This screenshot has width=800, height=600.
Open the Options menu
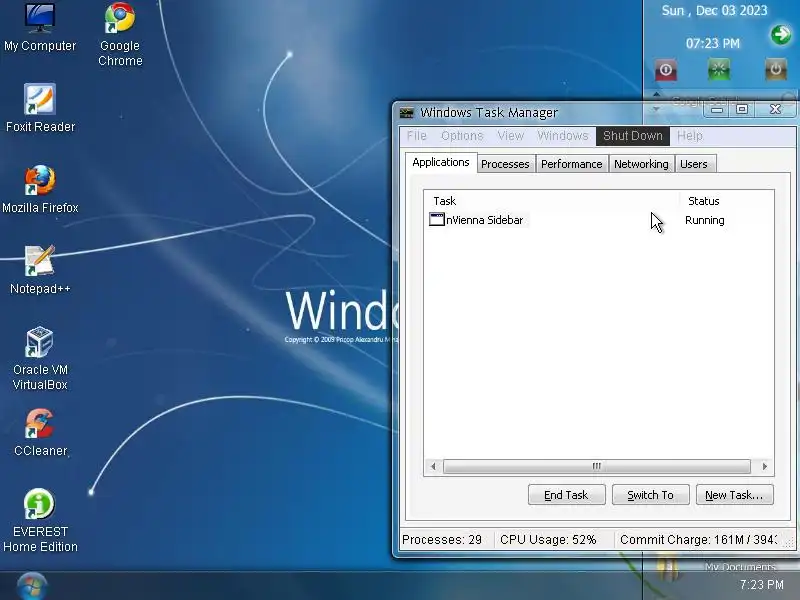(x=462, y=136)
